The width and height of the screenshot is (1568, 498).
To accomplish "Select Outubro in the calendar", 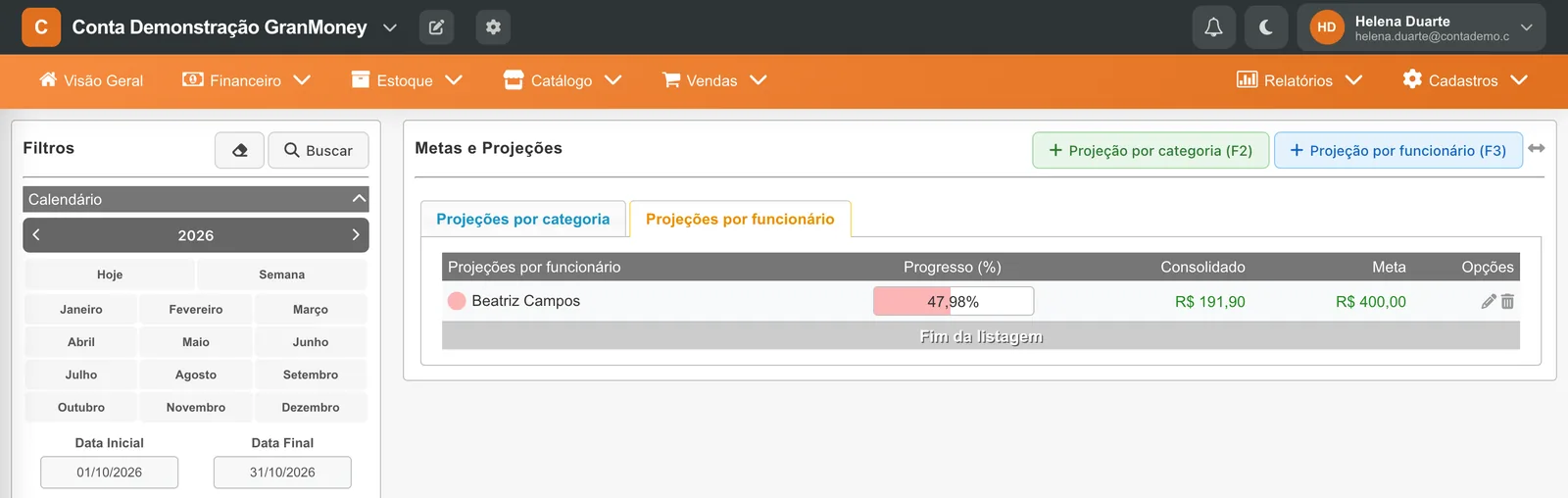I will (x=81, y=407).
